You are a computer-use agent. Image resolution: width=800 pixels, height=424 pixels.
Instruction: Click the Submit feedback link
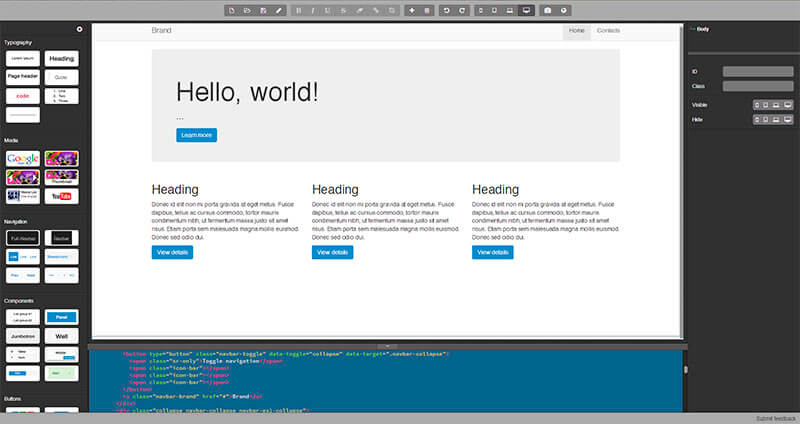pos(776,418)
